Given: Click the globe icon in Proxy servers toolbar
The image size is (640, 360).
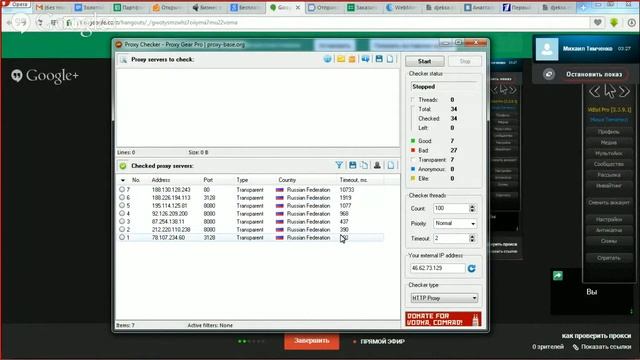Looking at the screenshot, I should (327, 60).
